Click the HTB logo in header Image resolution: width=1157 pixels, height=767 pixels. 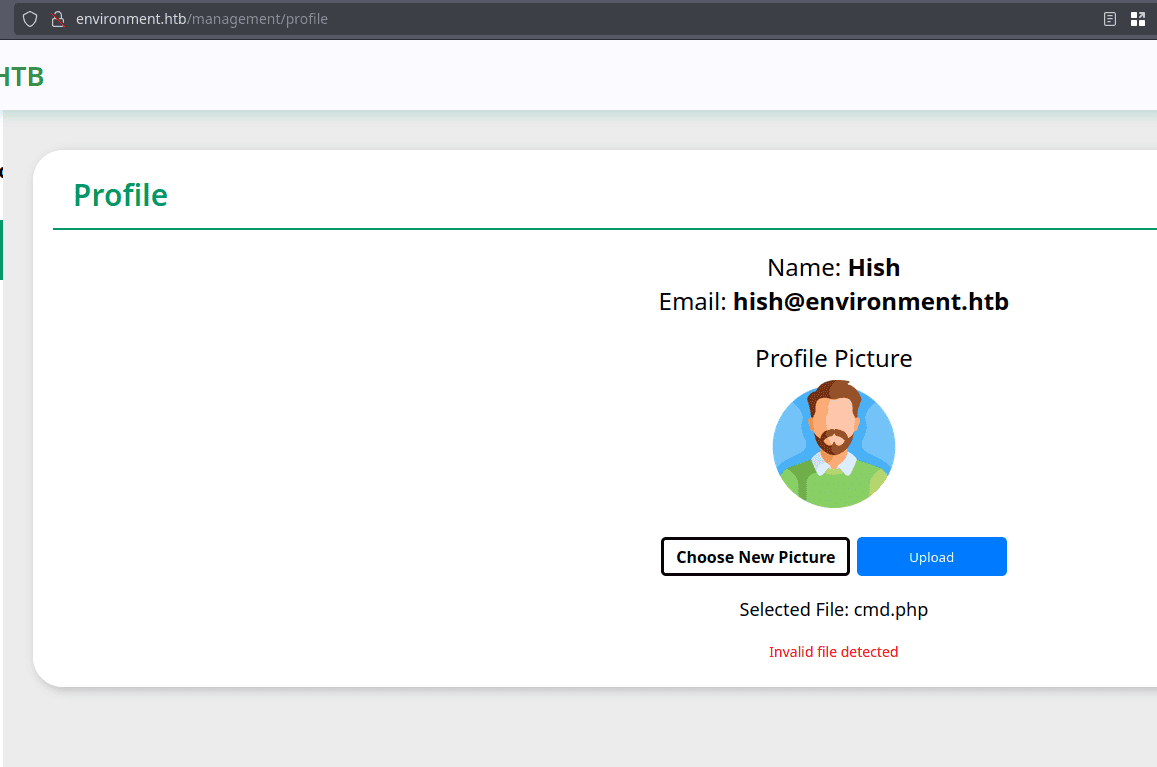21,76
